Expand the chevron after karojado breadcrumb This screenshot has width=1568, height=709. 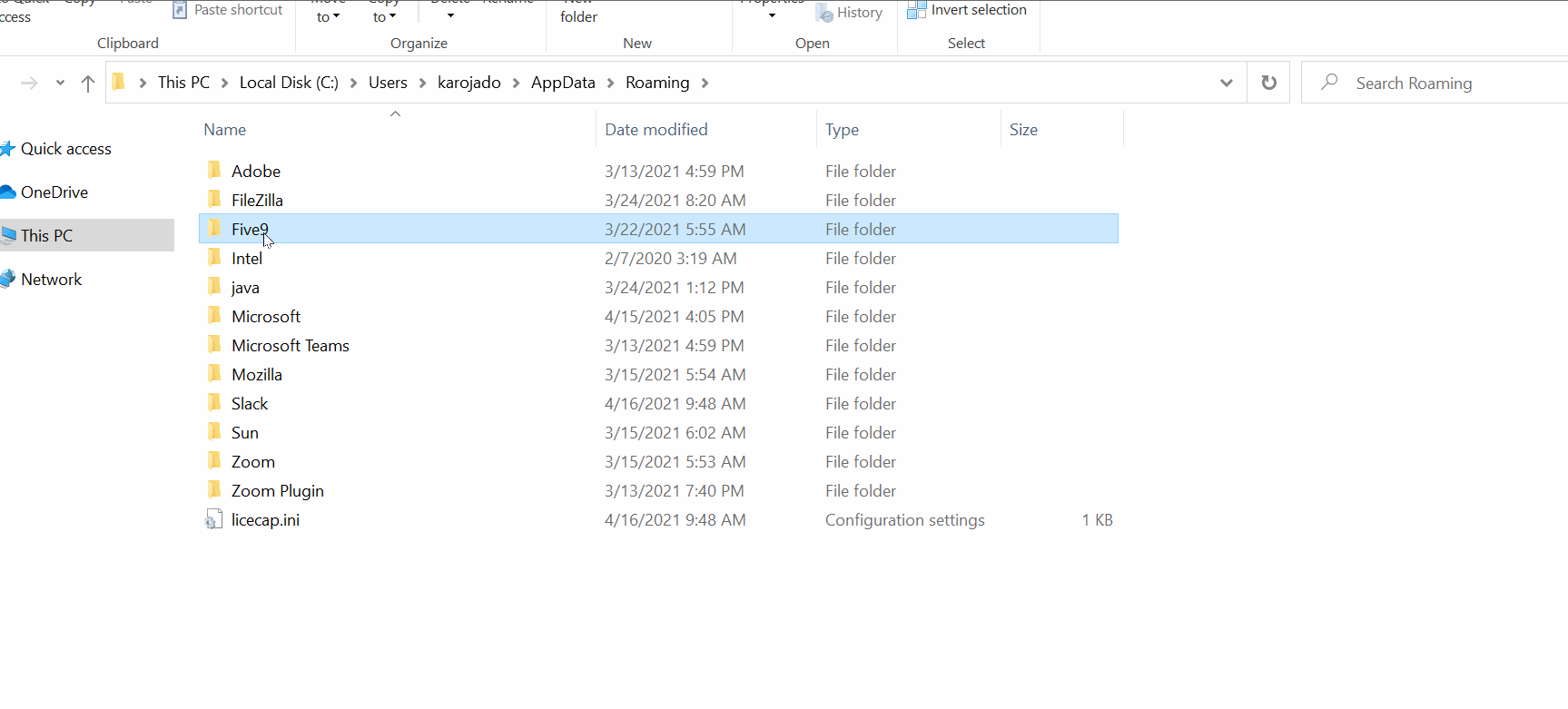point(516,84)
